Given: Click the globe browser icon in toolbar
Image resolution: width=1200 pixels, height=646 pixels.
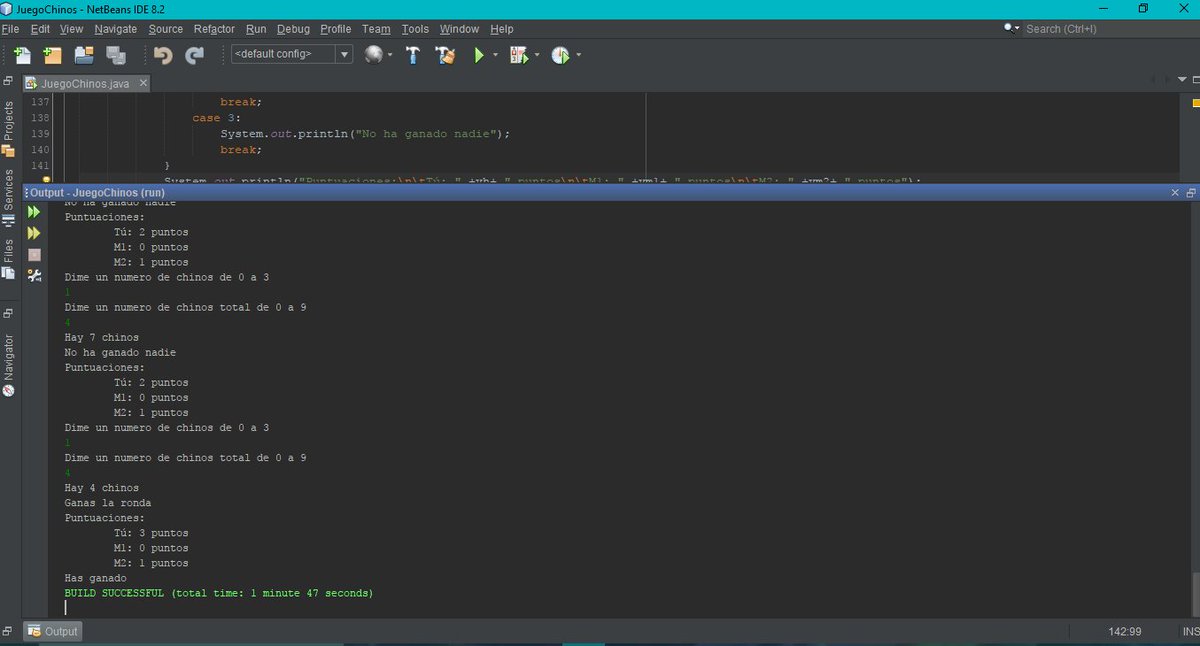Looking at the screenshot, I should 374,55.
